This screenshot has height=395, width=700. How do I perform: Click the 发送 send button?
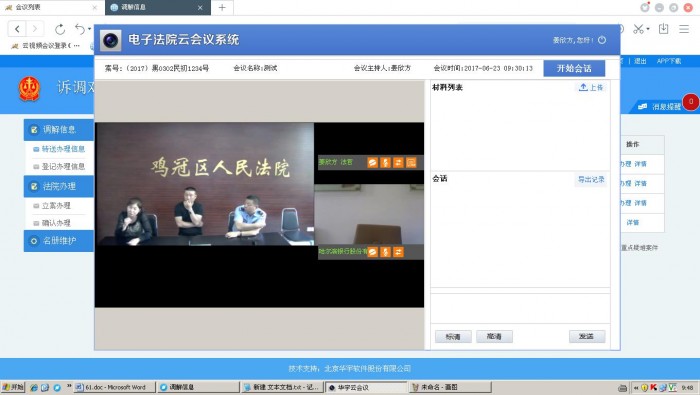pos(587,336)
